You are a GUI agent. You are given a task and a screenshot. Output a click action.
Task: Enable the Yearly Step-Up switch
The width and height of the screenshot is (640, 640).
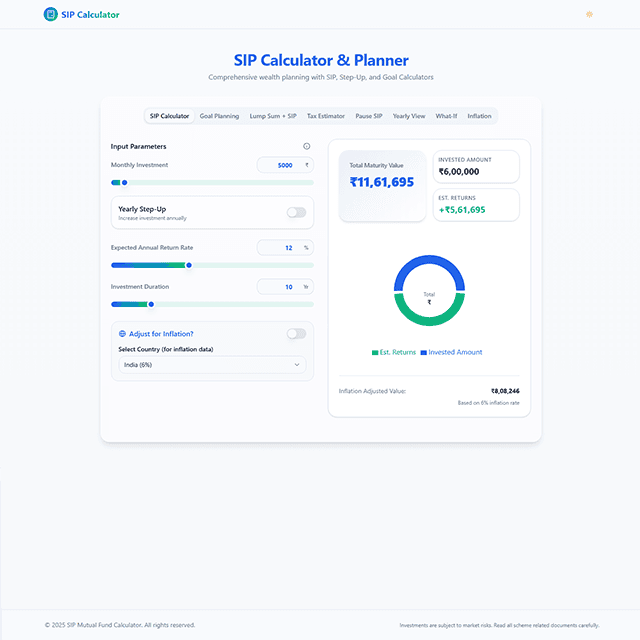[x=296, y=212]
